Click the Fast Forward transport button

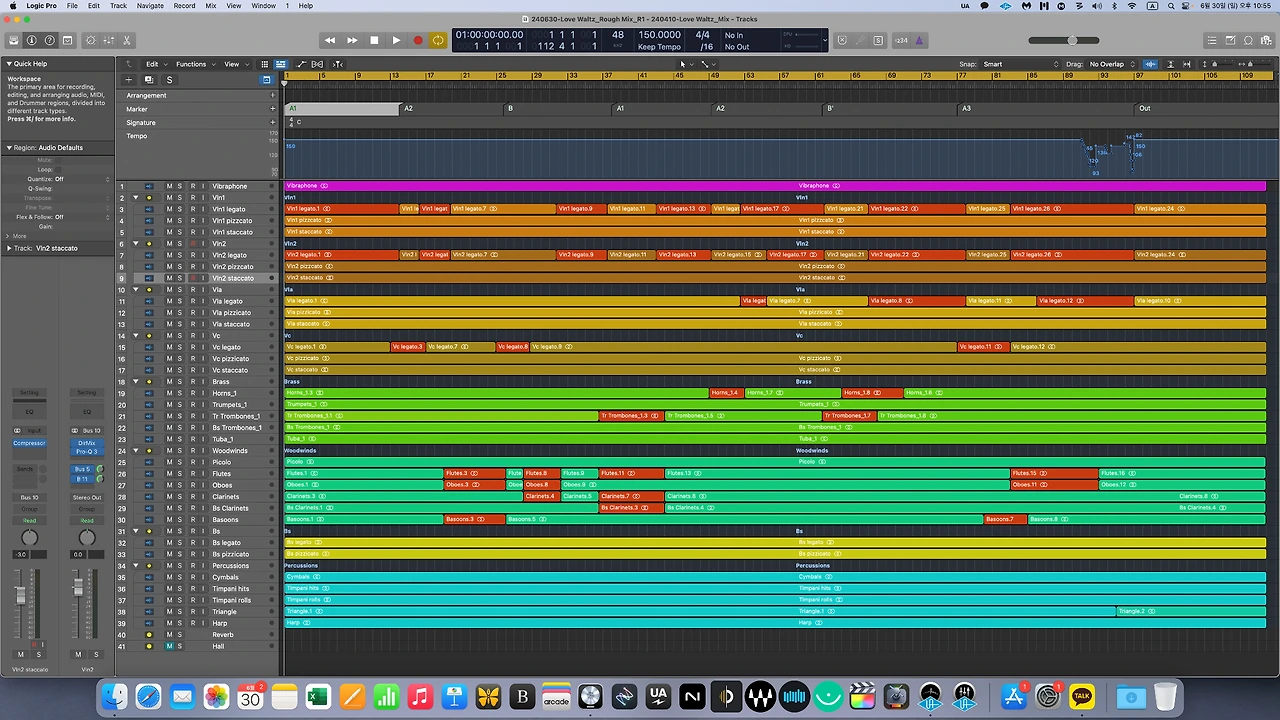pos(352,40)
